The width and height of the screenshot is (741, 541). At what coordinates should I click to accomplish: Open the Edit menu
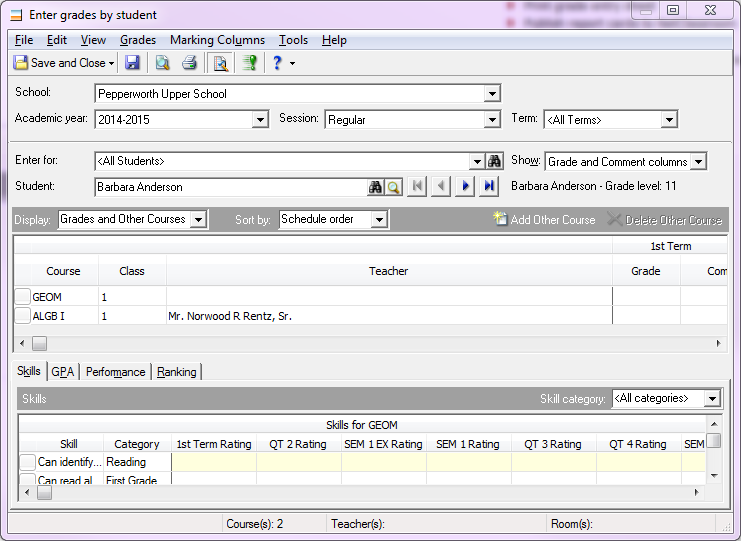(x=57, y=40)
